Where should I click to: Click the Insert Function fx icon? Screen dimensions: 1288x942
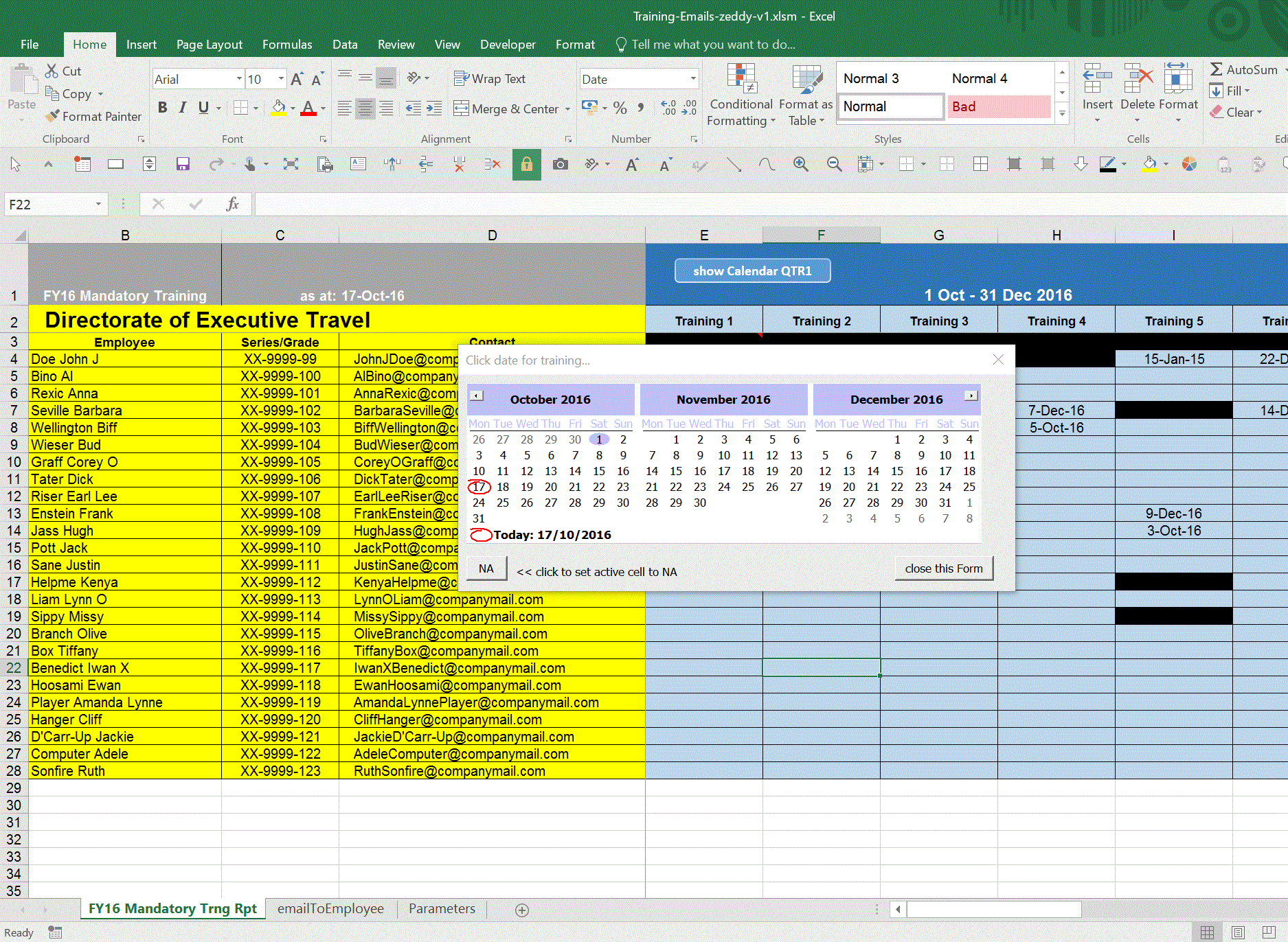pyautogui.click(x=232, y=204)
